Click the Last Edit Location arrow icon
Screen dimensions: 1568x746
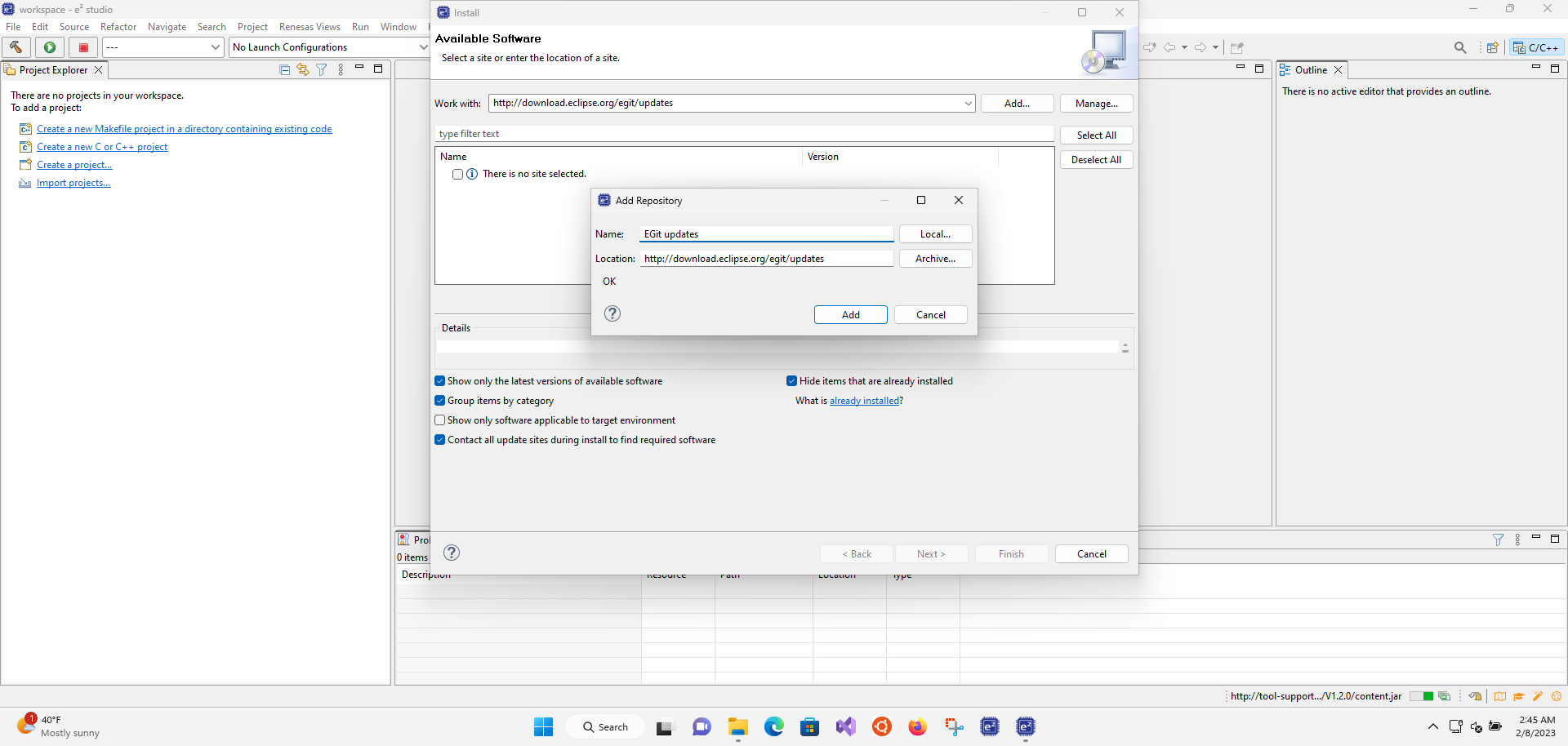coord(1150,47)
